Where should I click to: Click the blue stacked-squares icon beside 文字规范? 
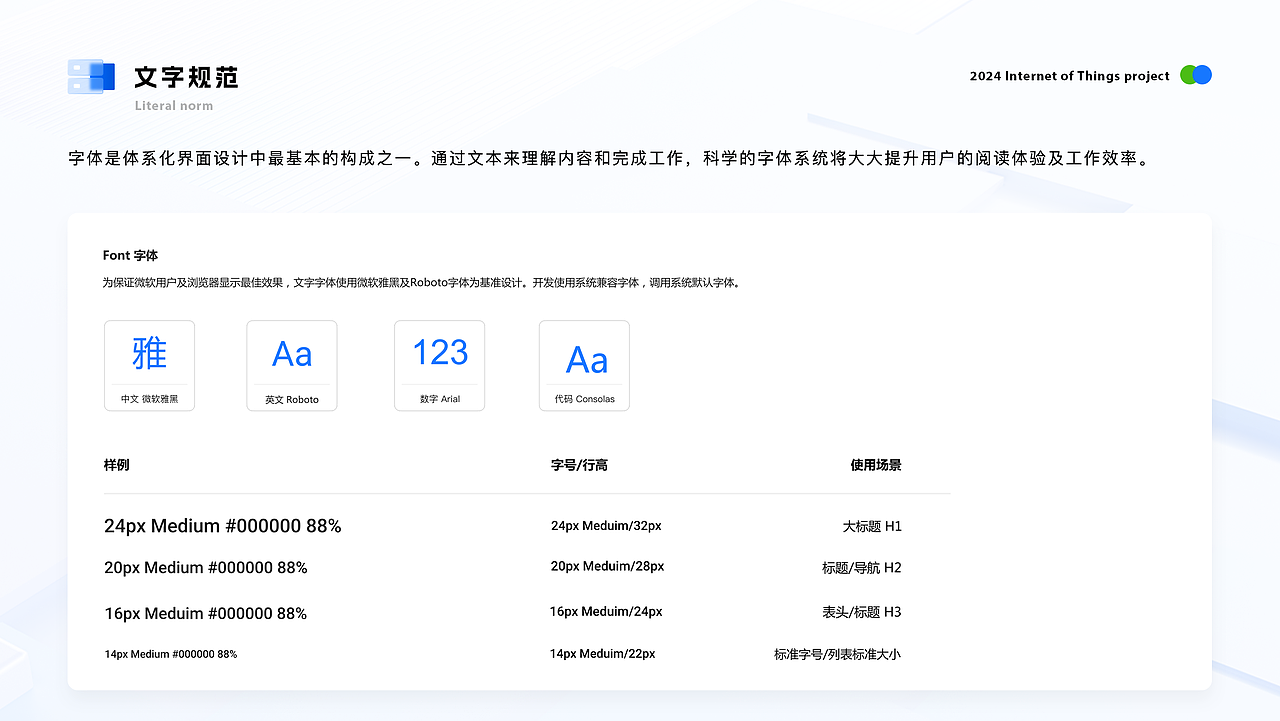point(91,77)
